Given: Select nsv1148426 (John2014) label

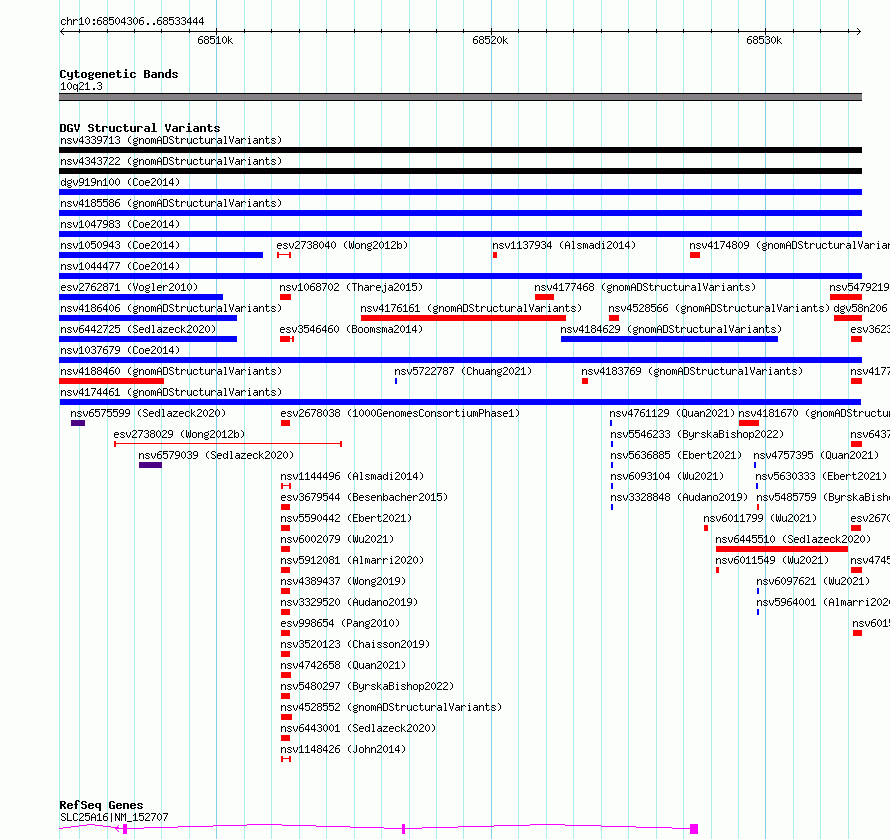Looking at the screenshot, I should tap(343, 749).
